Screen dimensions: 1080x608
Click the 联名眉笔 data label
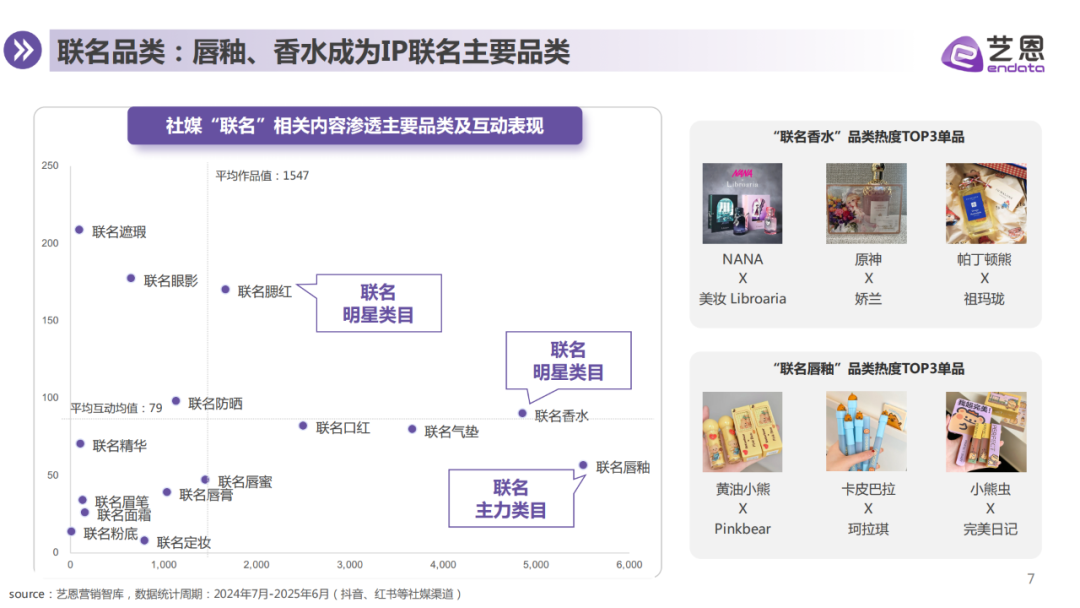[122, 501]
